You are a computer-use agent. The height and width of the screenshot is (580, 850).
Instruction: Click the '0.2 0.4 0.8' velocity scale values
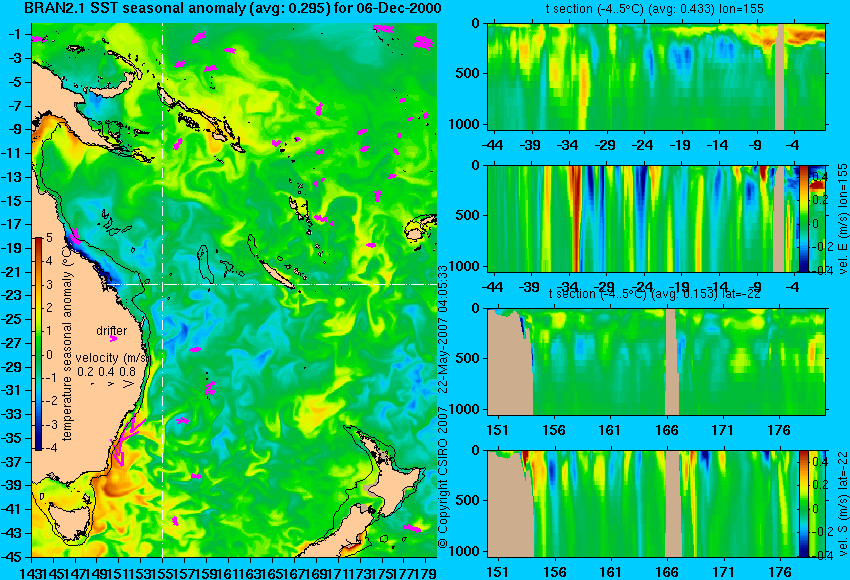tap(107, 372)
